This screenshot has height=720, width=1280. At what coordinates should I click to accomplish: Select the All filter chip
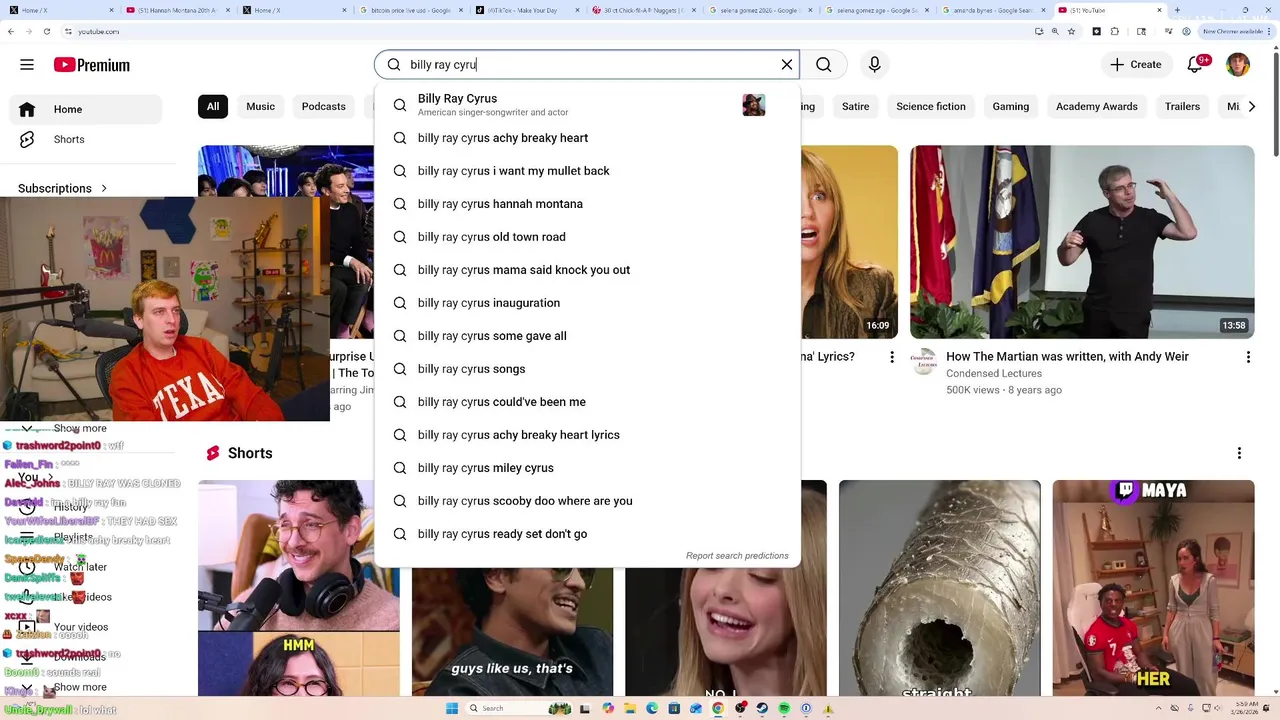(213, 106)
